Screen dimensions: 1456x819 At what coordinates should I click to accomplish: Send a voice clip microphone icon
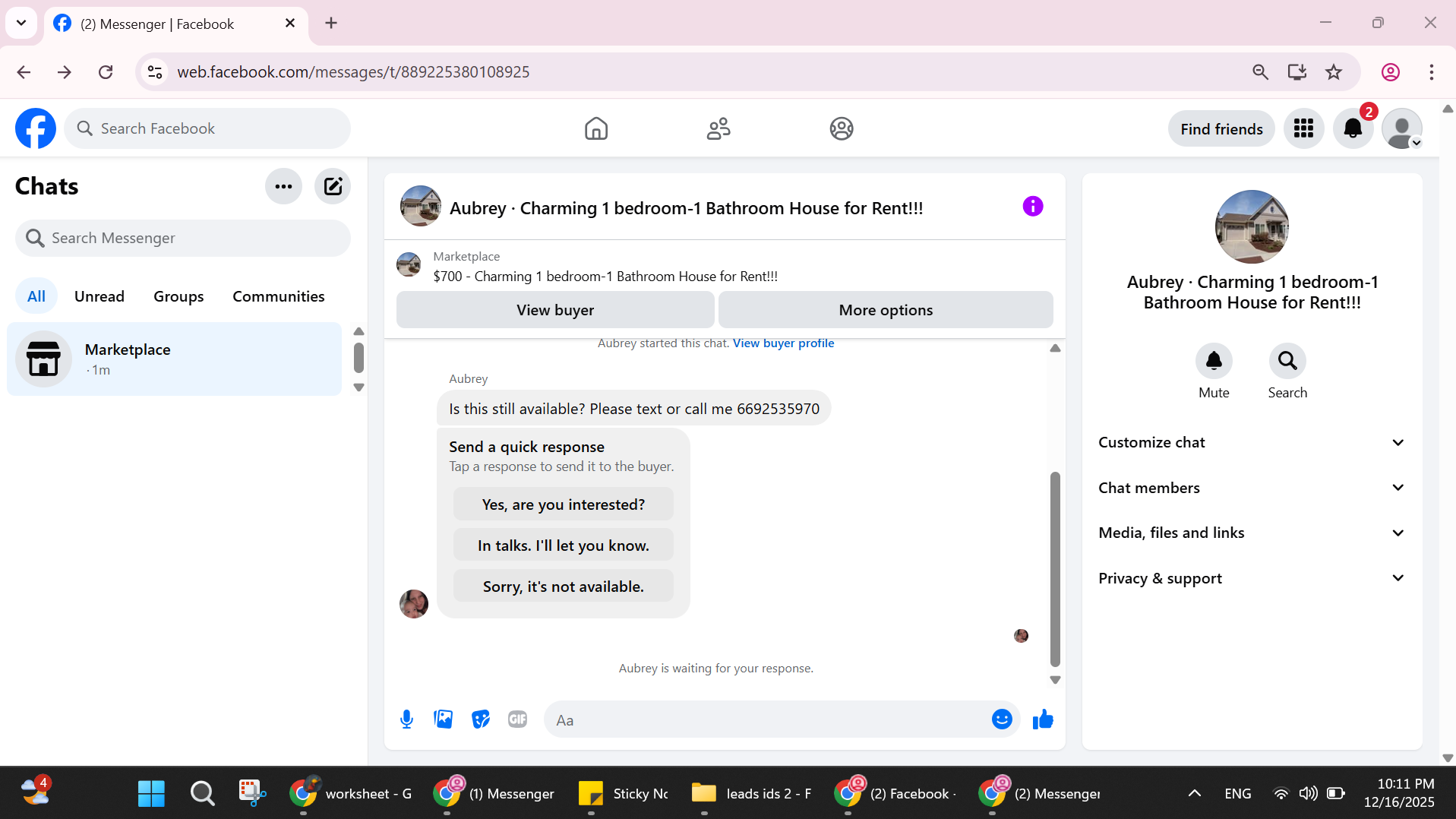pos(407,719)
